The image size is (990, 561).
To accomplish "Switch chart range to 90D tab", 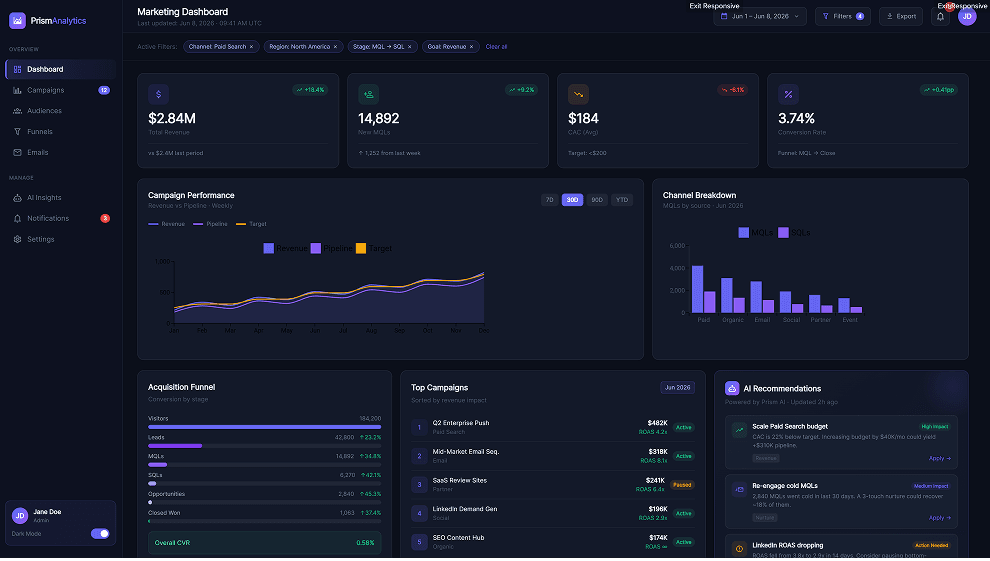I will coord(597,200).
